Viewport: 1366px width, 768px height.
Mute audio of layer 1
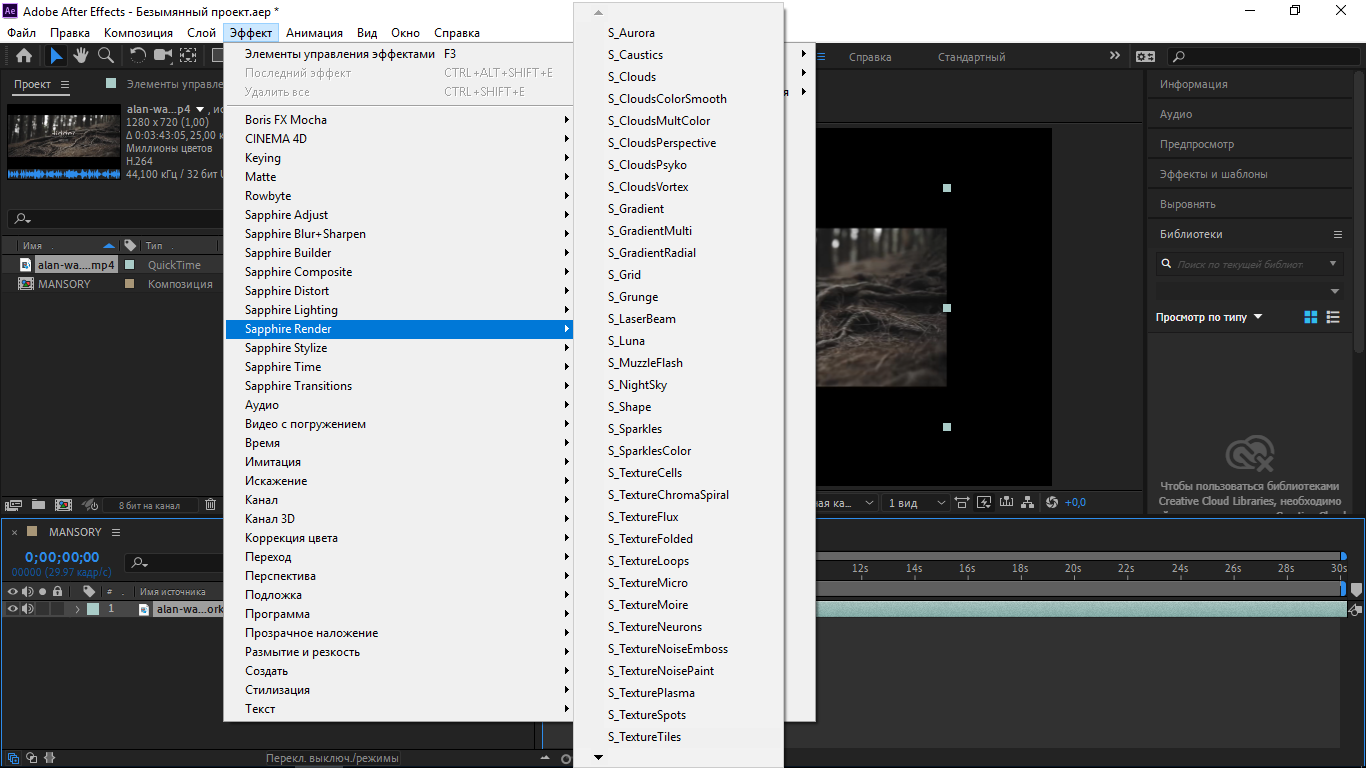[x=28, y=609]
